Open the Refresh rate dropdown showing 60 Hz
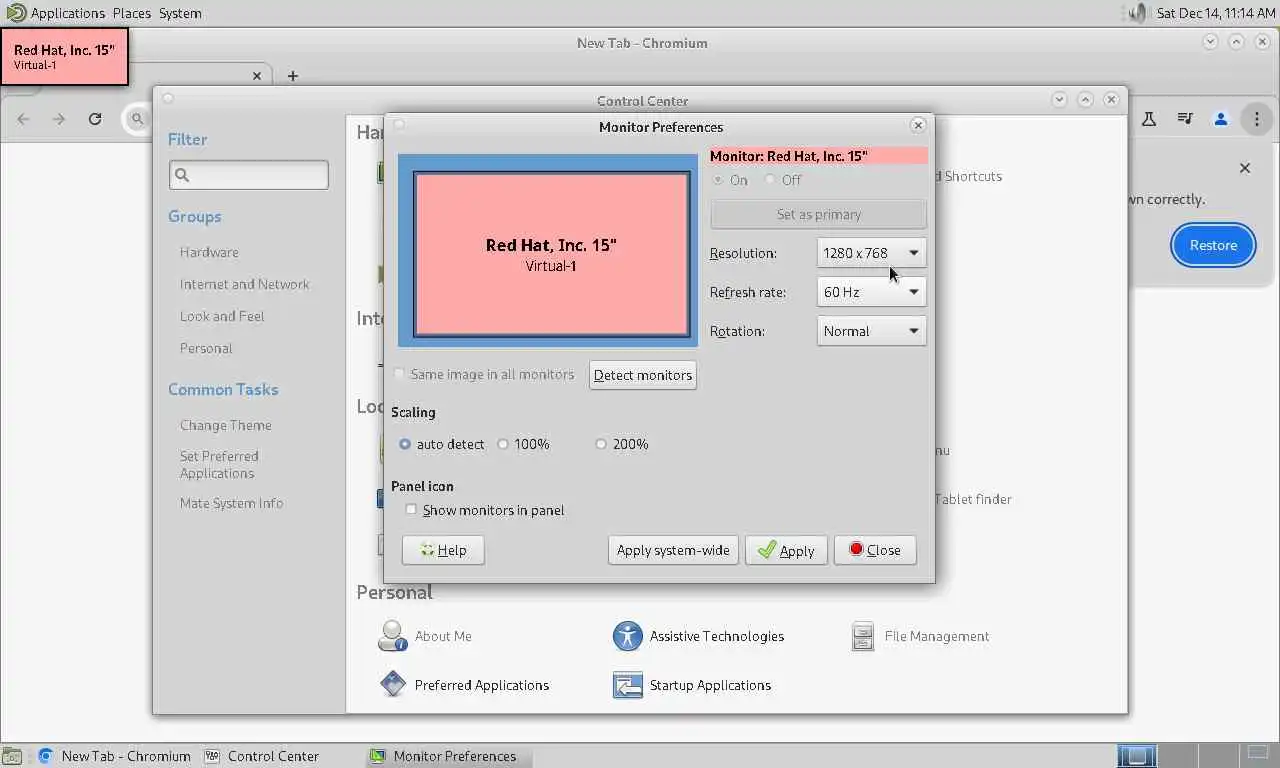 pos(871,292)
